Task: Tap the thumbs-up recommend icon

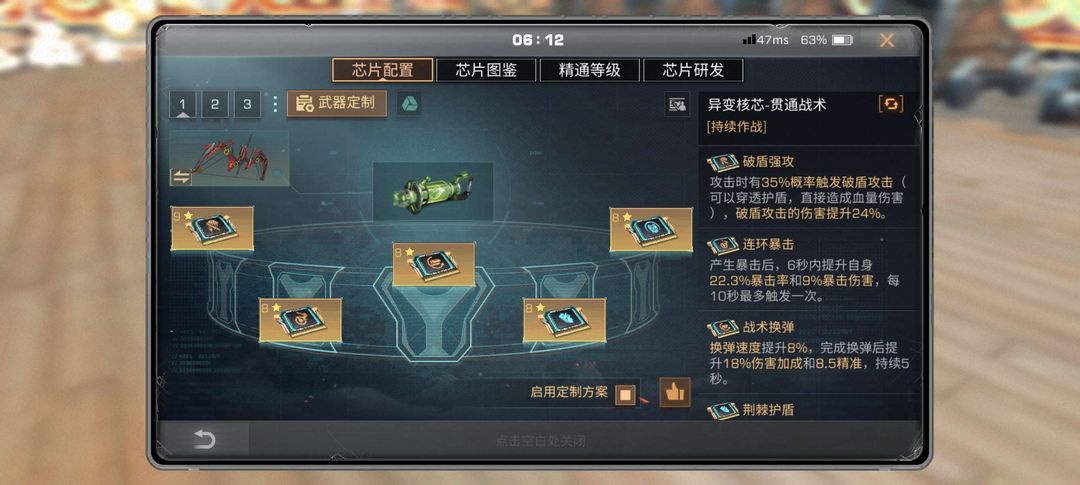Action: point(675,393)
